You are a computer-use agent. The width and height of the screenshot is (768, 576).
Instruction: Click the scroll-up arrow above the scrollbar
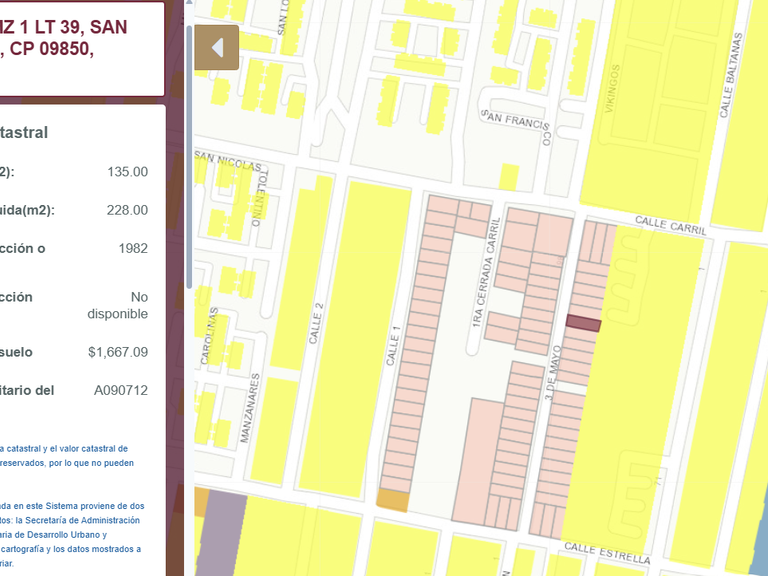(x=189, y=2)
